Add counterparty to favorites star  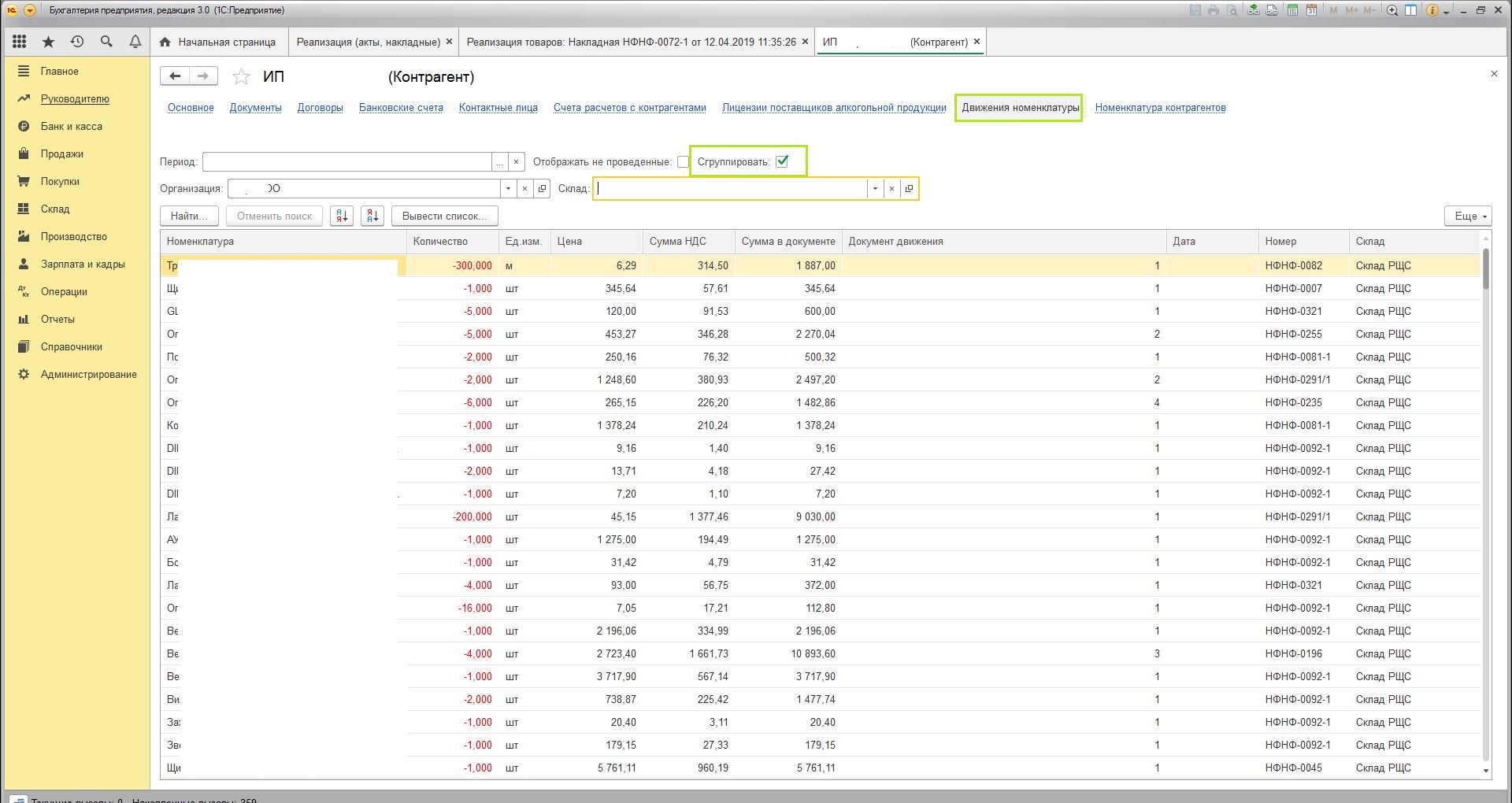tap(241, 76)
